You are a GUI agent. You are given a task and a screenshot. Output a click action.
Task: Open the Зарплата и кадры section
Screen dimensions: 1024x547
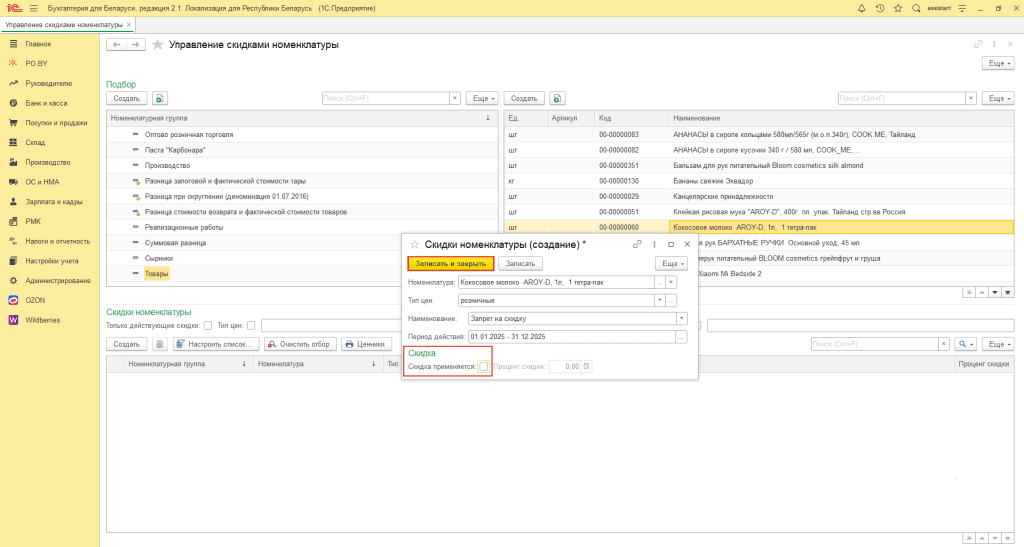pos(54,202)
